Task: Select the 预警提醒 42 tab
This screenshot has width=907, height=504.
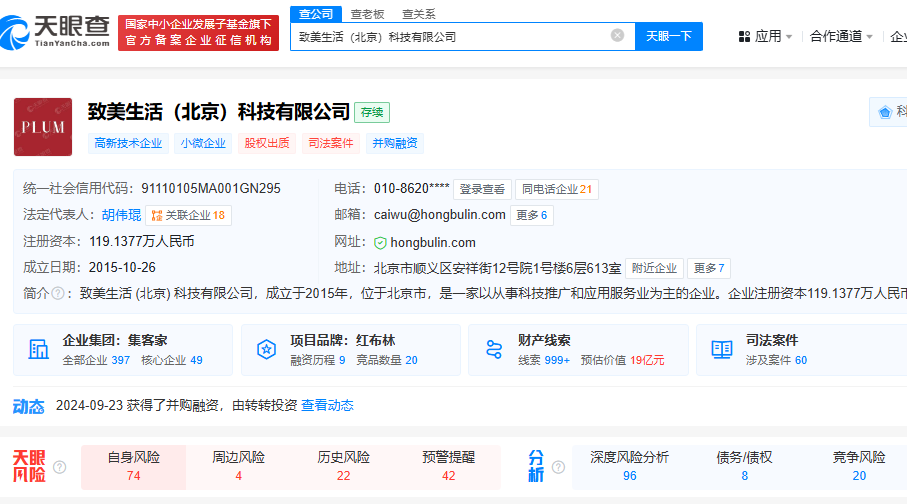Action: (x=448, y=467)
